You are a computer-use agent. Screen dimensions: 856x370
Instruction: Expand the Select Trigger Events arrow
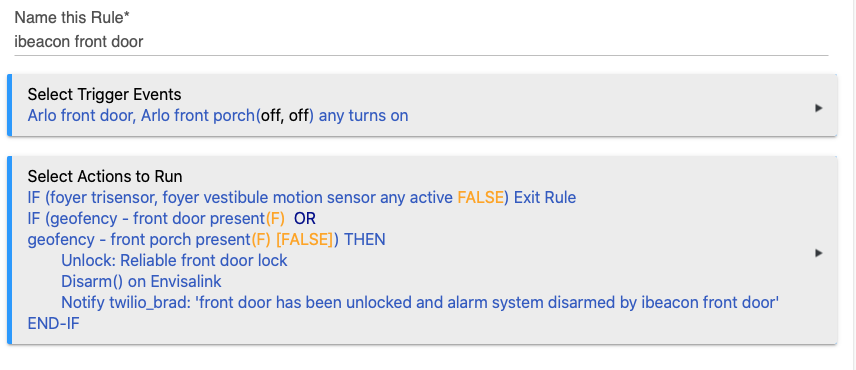pyautogui.click(x=818, y=108)
